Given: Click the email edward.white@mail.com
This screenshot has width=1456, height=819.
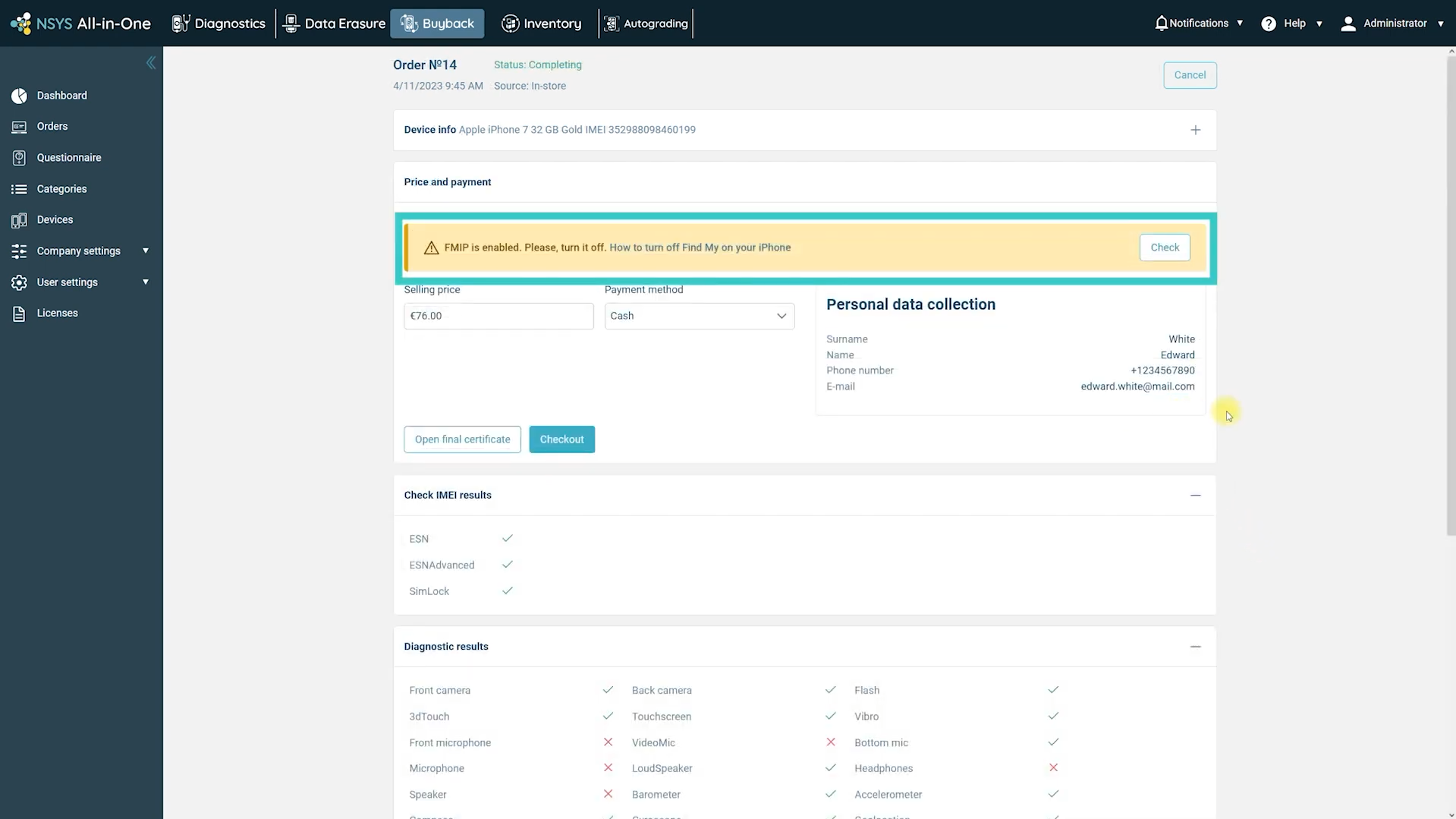Looking at the screenshot, I should [x=1137, y=386].
